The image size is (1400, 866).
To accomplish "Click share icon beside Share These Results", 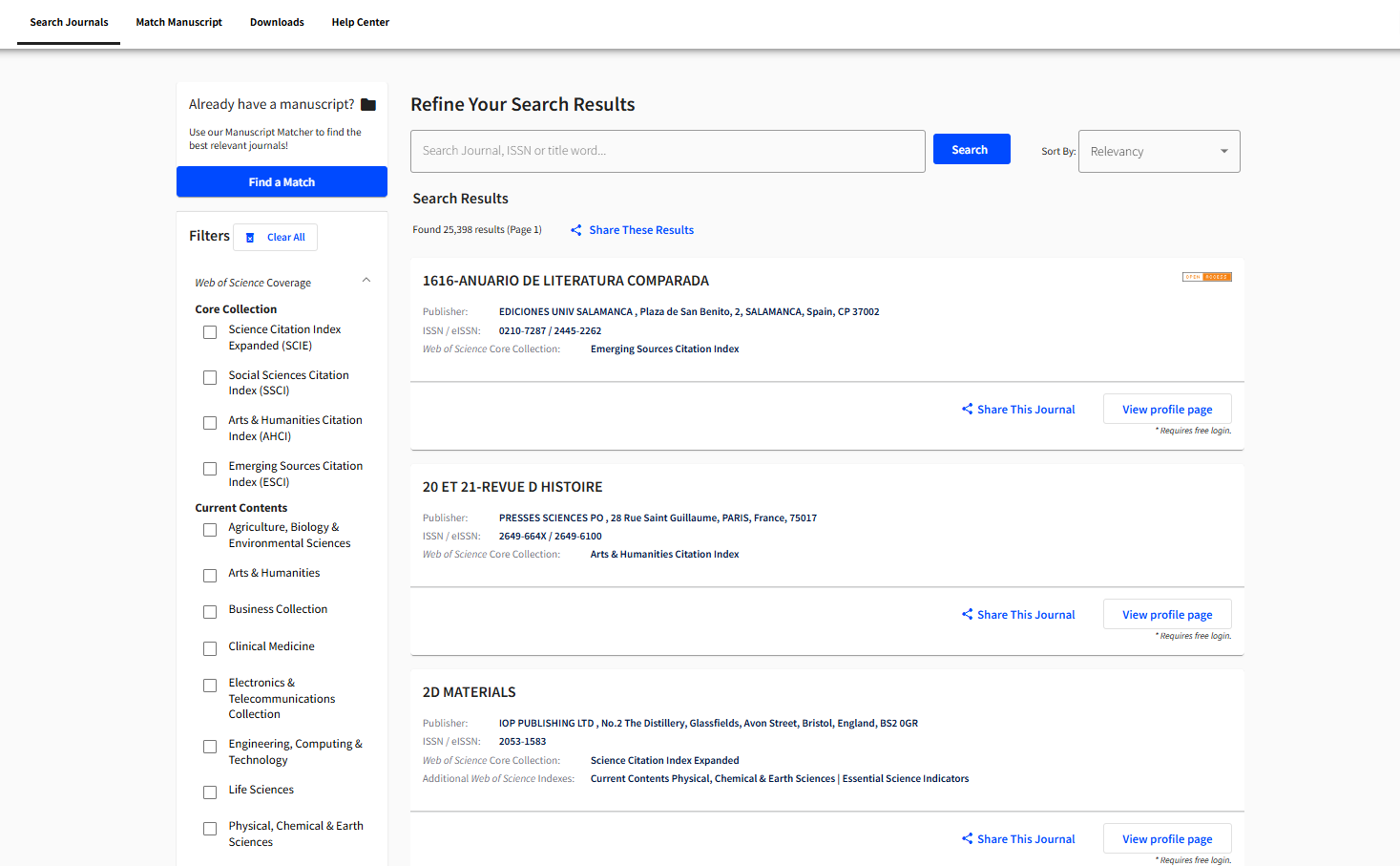I will tap(576, 230).
